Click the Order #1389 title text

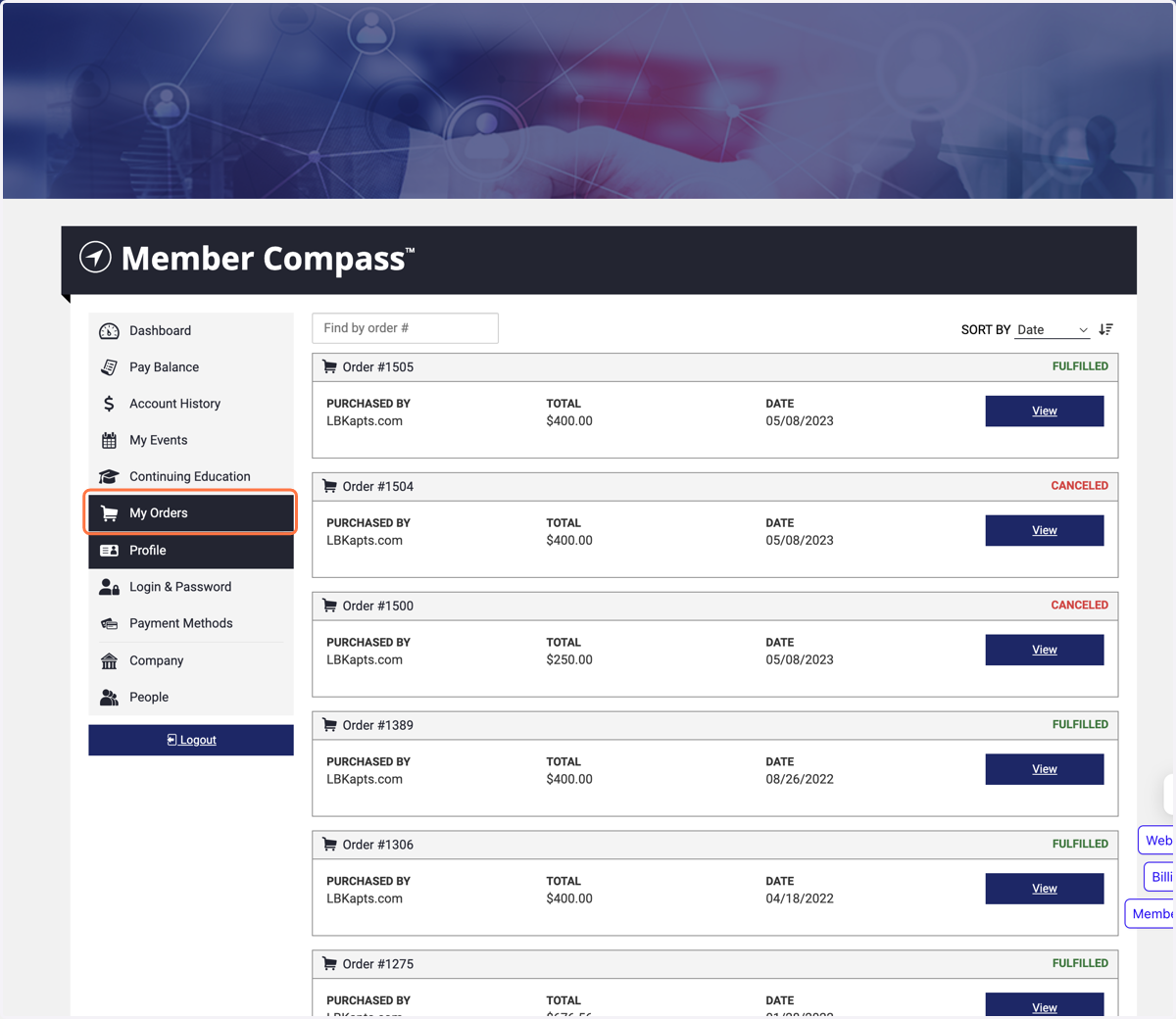[378, 726]
